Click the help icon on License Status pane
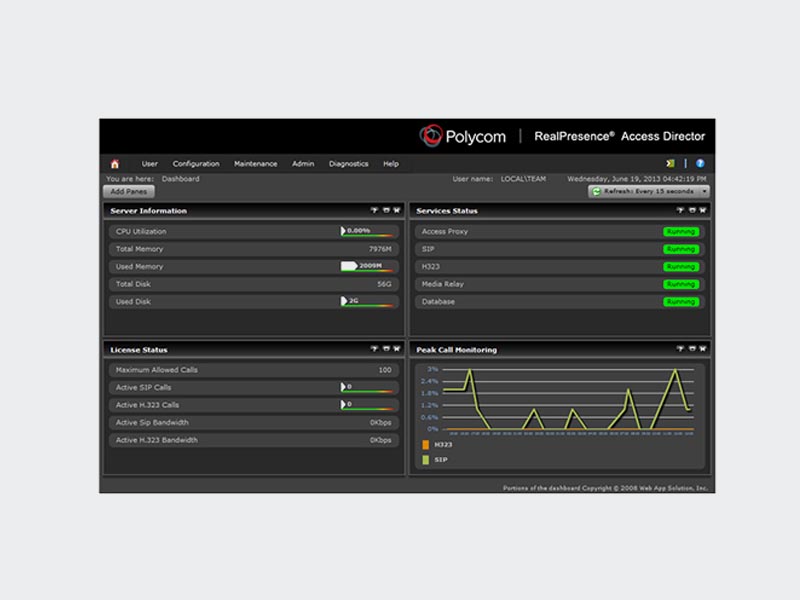The height and width of the screenshot is (600, 800). [376, 350]
